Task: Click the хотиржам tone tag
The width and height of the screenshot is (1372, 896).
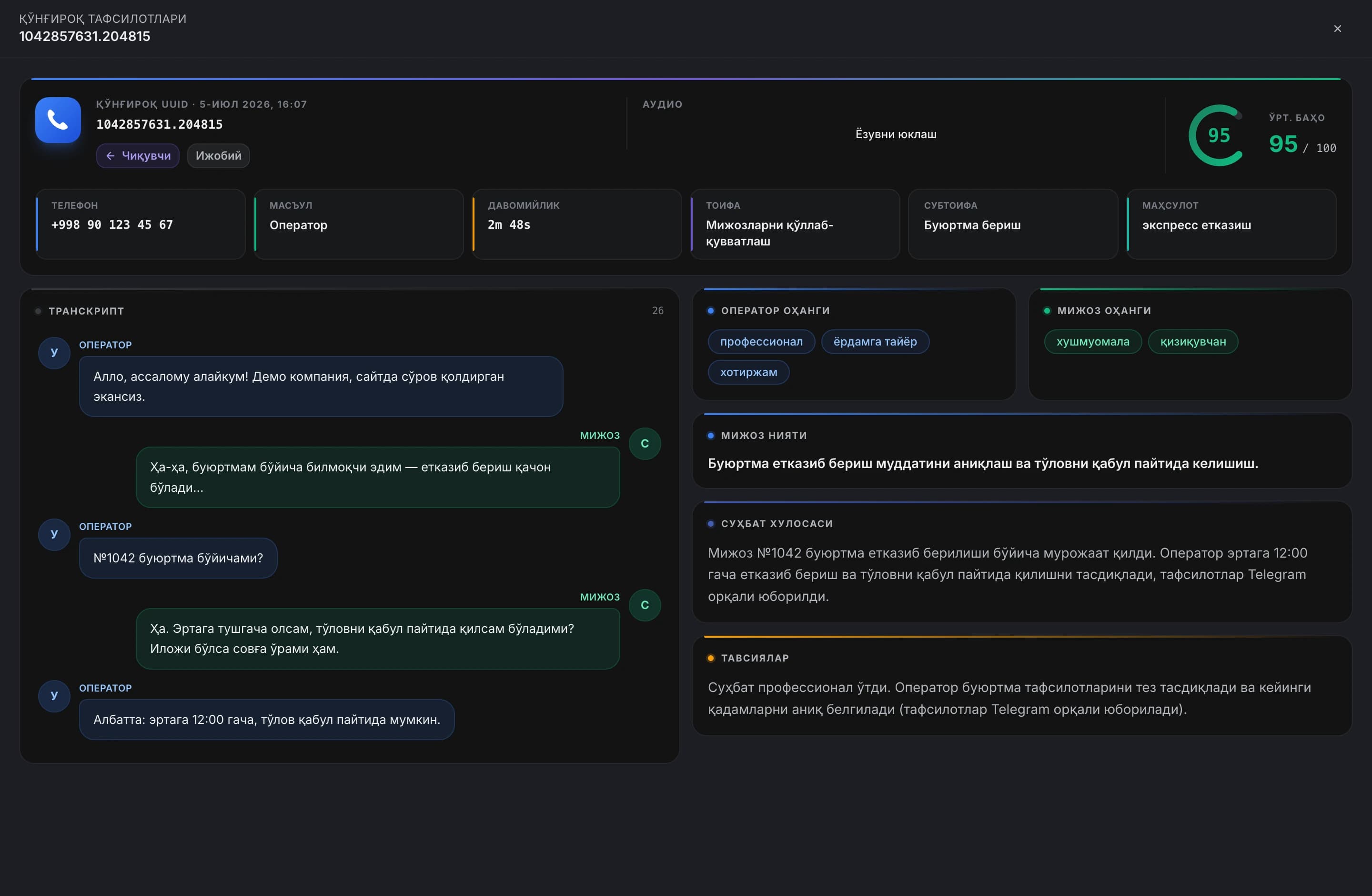Action: point(748,373)
